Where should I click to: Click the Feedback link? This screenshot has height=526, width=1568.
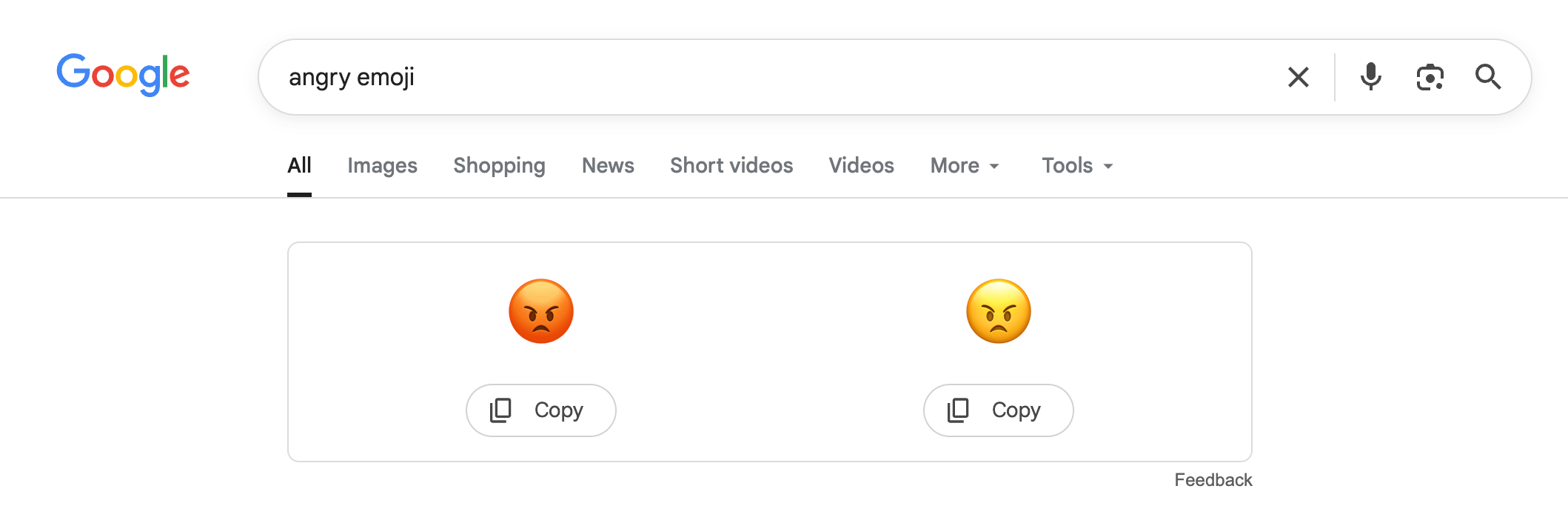click(1213, 480)
